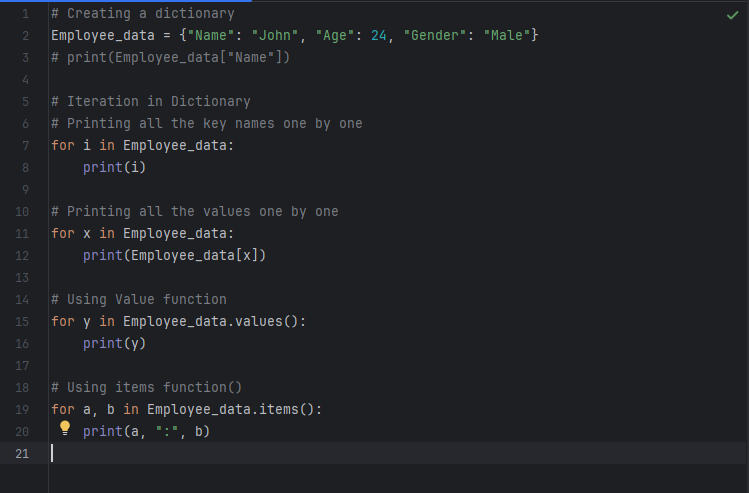749x493 pixels.
Task: Click 'print(y)' on line 16
Action: coord(115,343)
